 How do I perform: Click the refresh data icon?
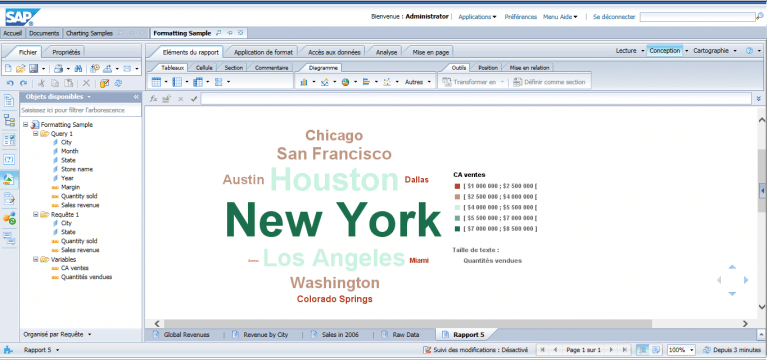click(118, 83)
